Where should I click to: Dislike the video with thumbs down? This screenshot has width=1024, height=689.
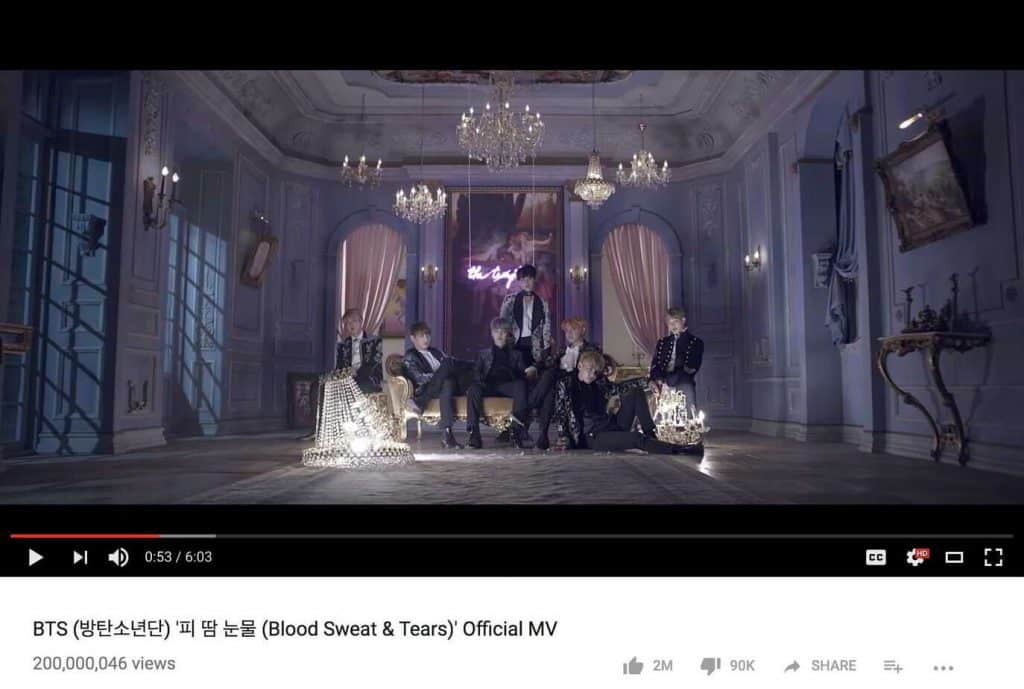[710, 665]
